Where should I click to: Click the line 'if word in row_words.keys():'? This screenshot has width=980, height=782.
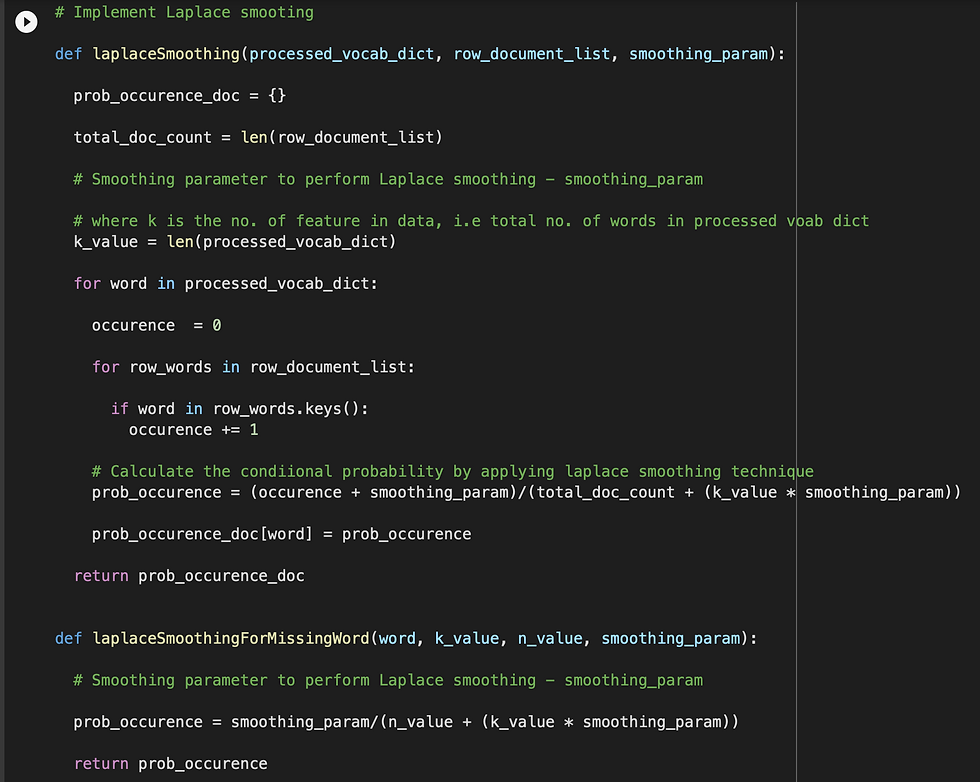(x=240, y=409)
